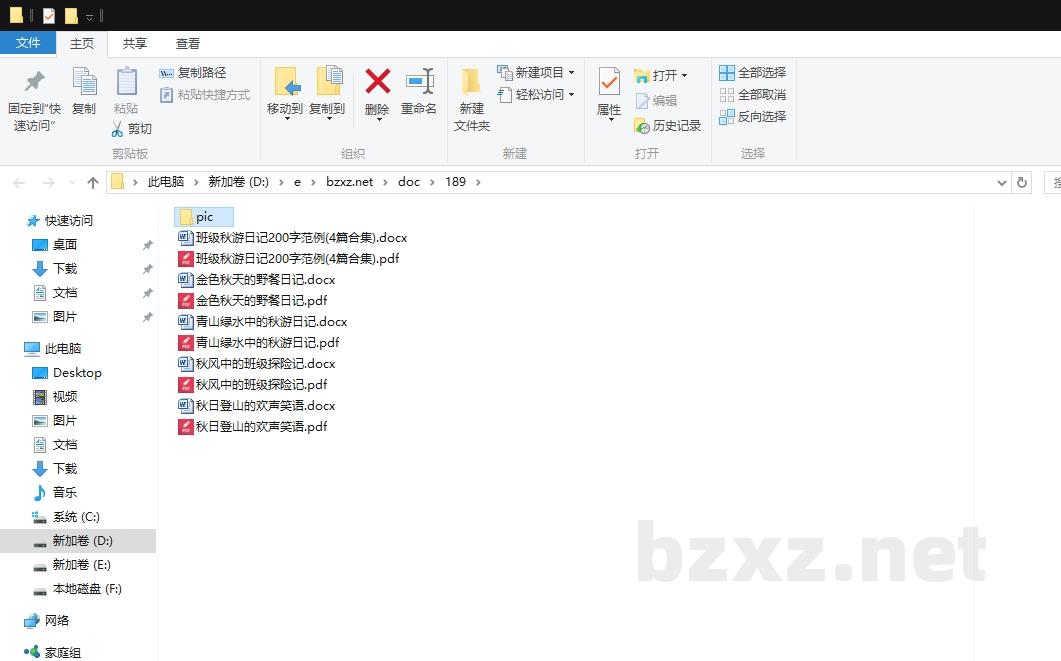Switch to the Share ribbon tab
1061x661 pixels.
pos(135,44)
